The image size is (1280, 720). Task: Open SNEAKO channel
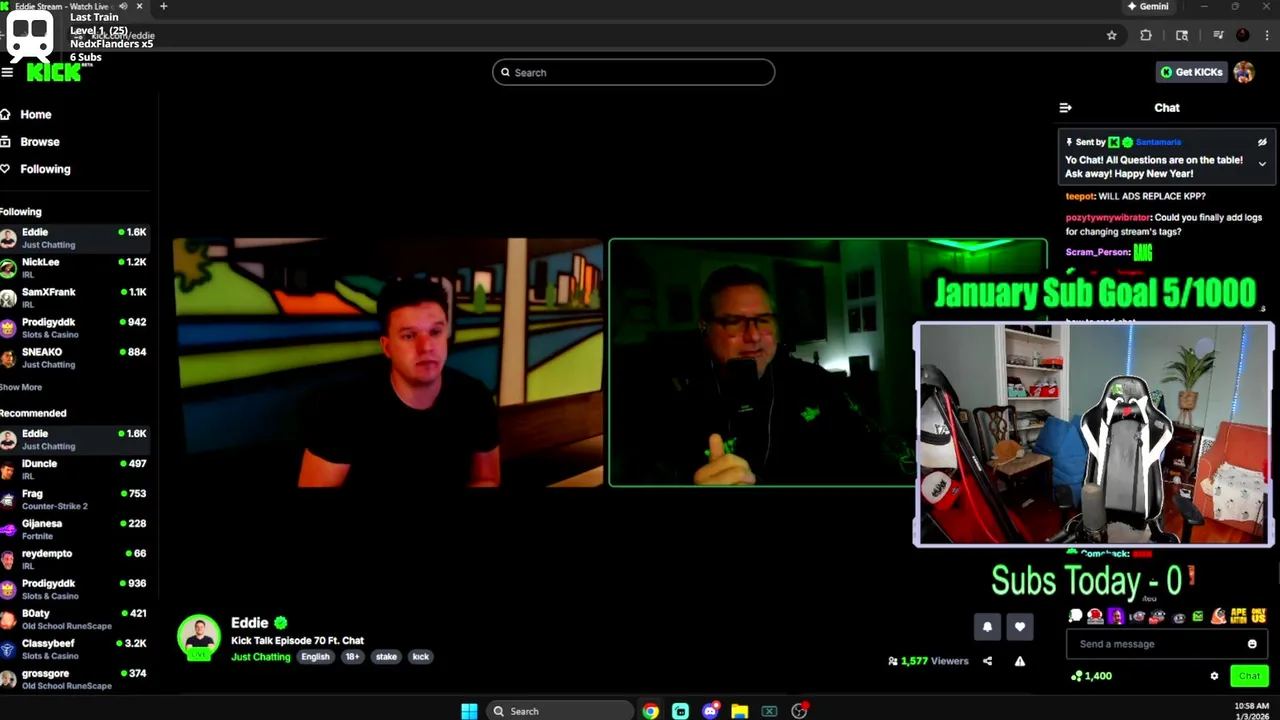click(x=75, y=358)
